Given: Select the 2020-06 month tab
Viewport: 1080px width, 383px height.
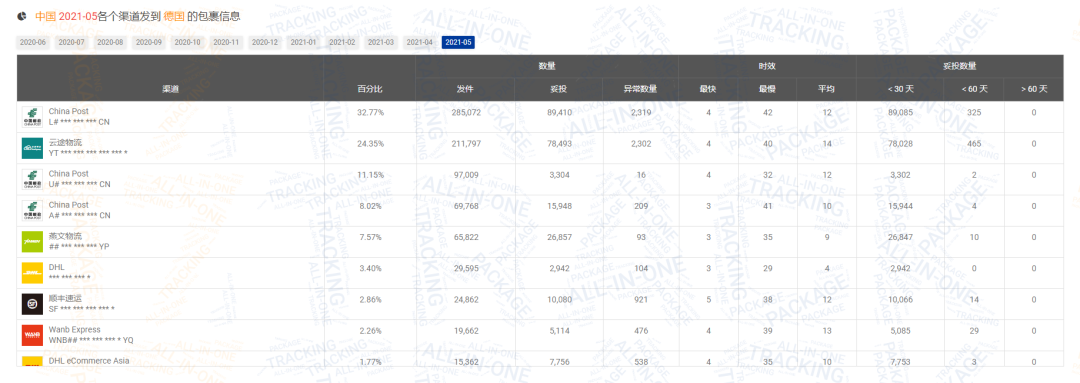Looking at the screenshot, I should (x=33, y=43).
